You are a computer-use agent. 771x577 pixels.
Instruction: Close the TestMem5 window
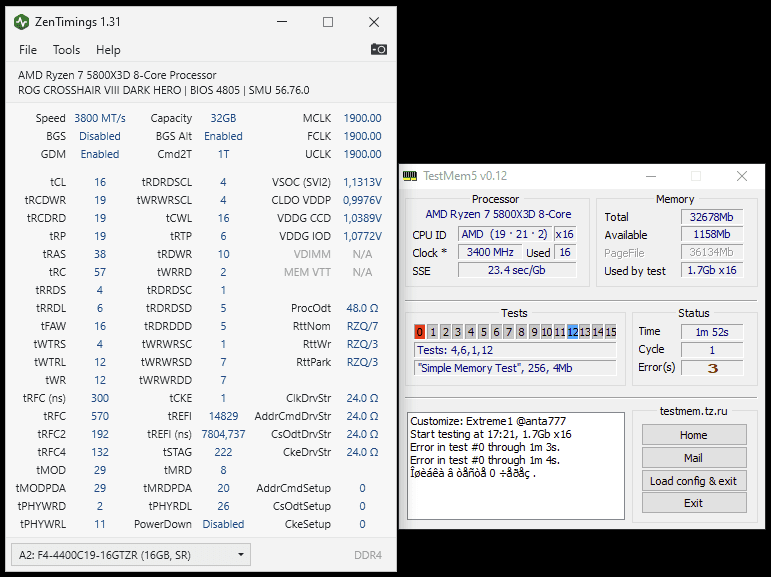click(x=742, y=176)
